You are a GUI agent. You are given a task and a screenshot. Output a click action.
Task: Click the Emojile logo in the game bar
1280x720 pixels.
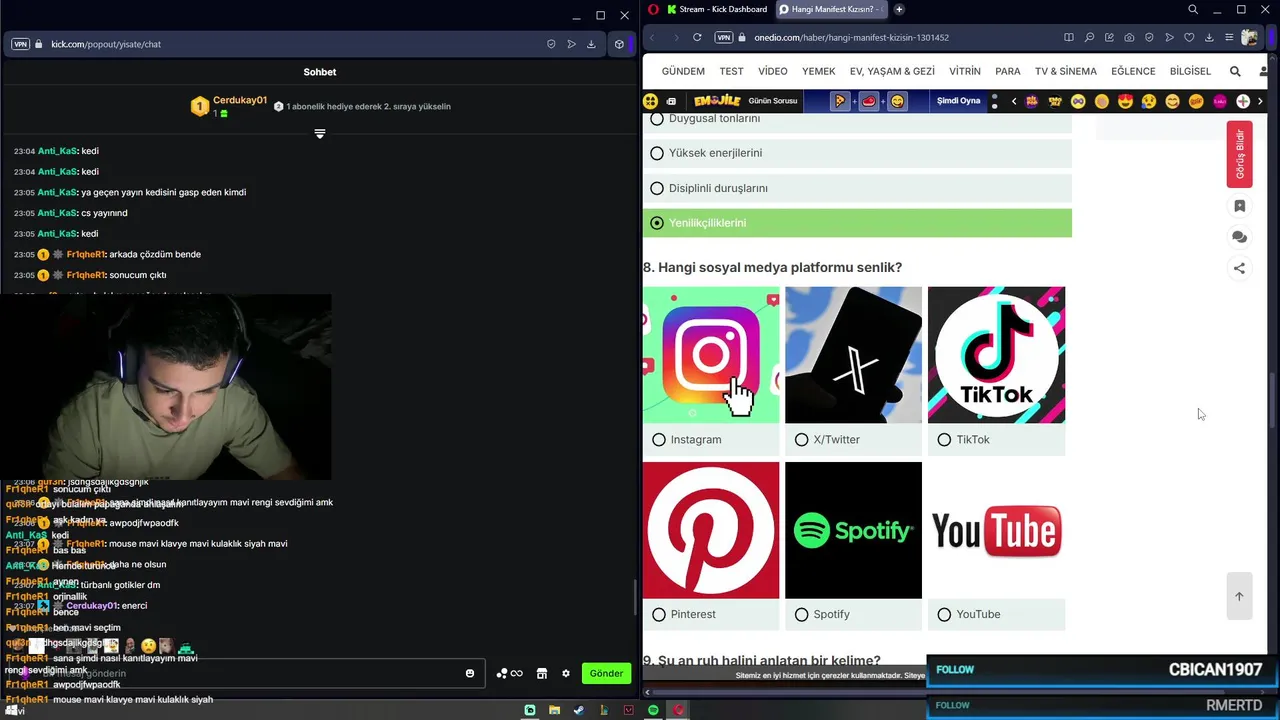[x=717, y=101]
